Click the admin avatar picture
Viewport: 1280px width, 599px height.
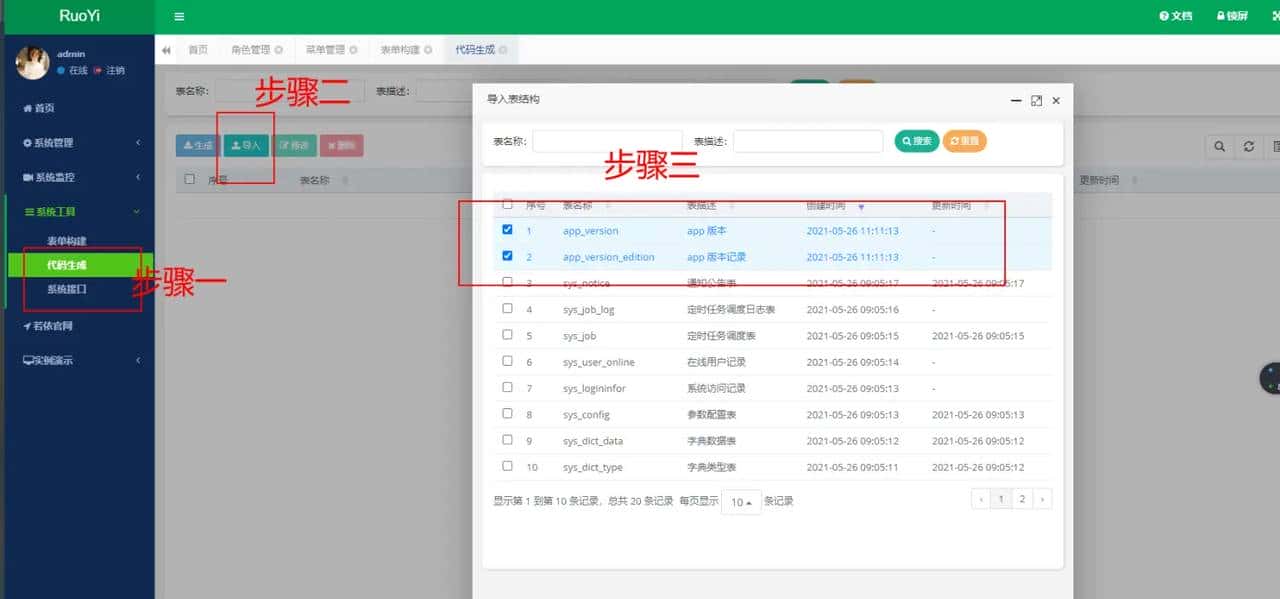click(32, 63)
